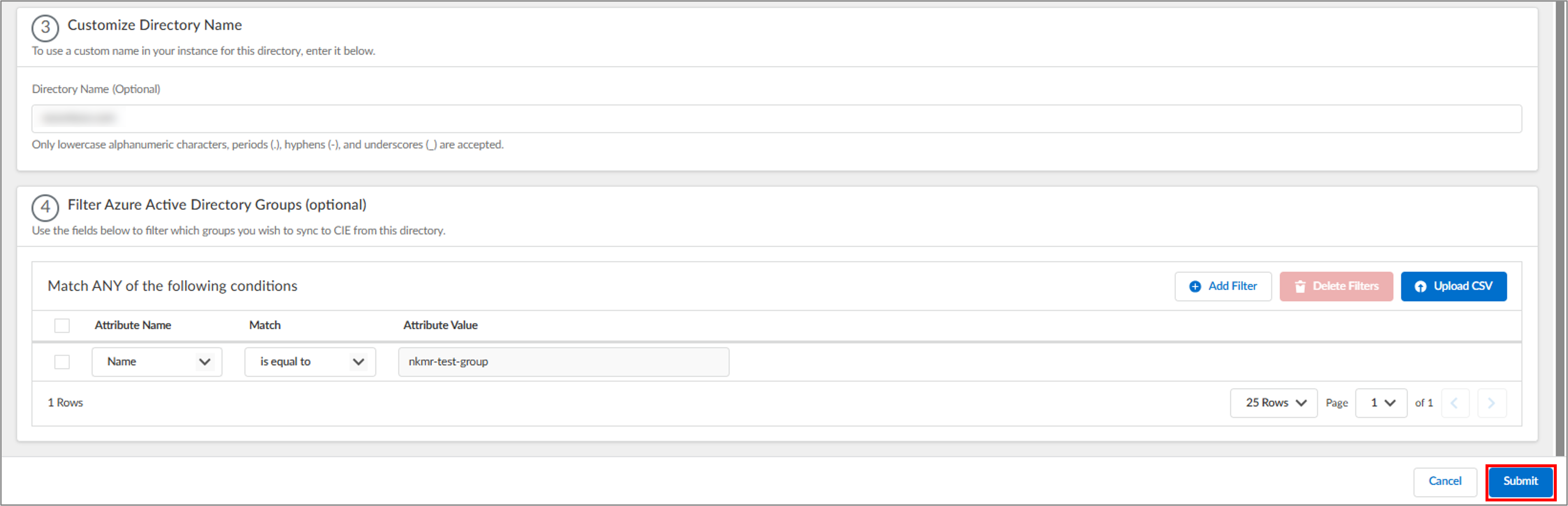Image resolution: width=1568 pixels, height=506 pixels.
Task: Toggle the select-all checkbox in header row
Action: [x=62, y=325]
